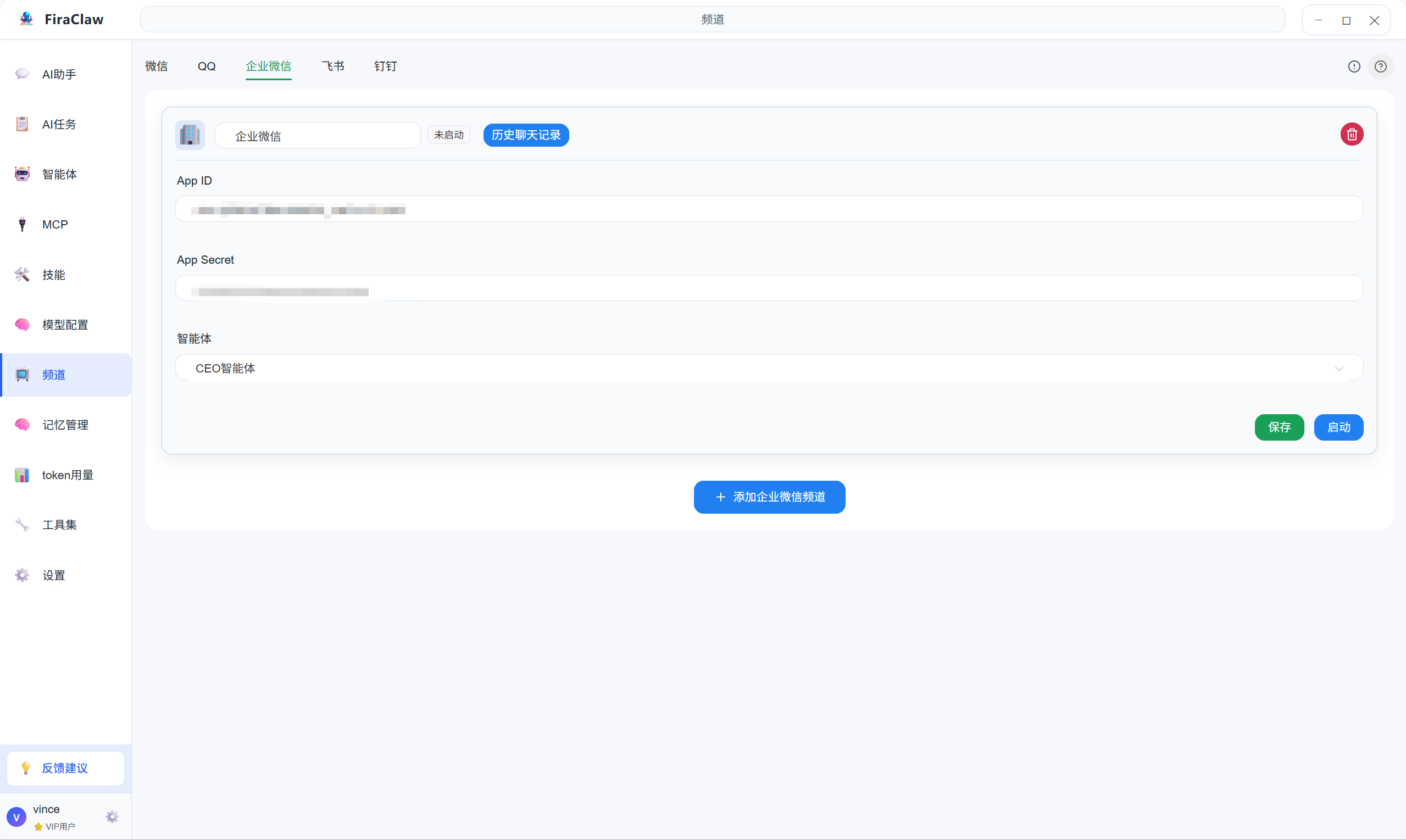Delete the 企业微信 channel with trash icon
This screenshot has height=840, width=1406.
coord(1352,135)
